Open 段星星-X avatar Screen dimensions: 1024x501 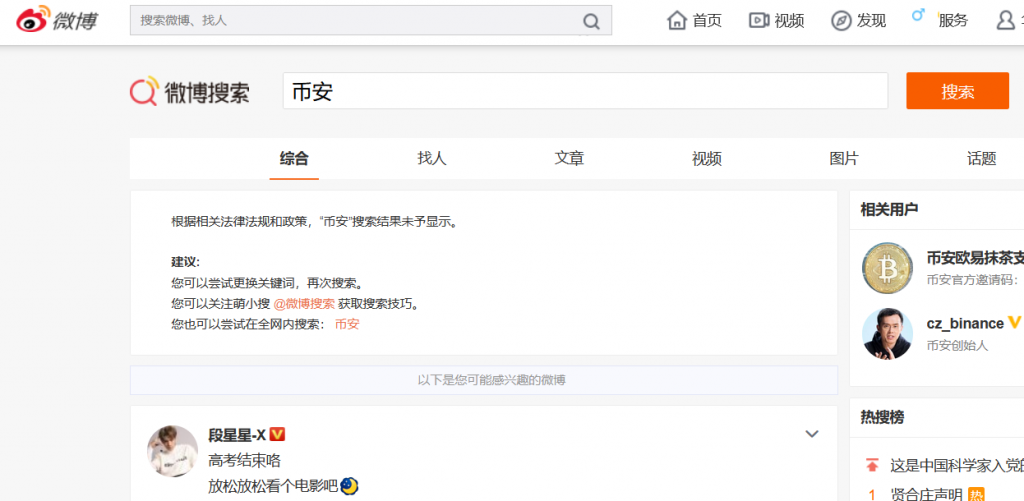[x=172, y=451]
